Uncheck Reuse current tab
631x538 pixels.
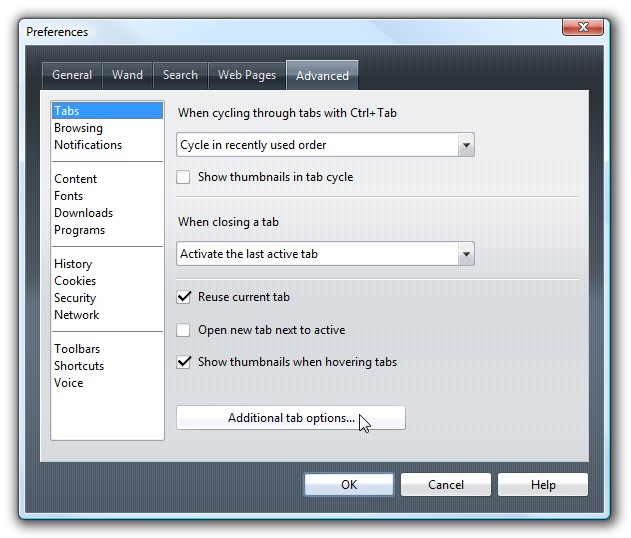pyautogui.click(x=184, y=297)
